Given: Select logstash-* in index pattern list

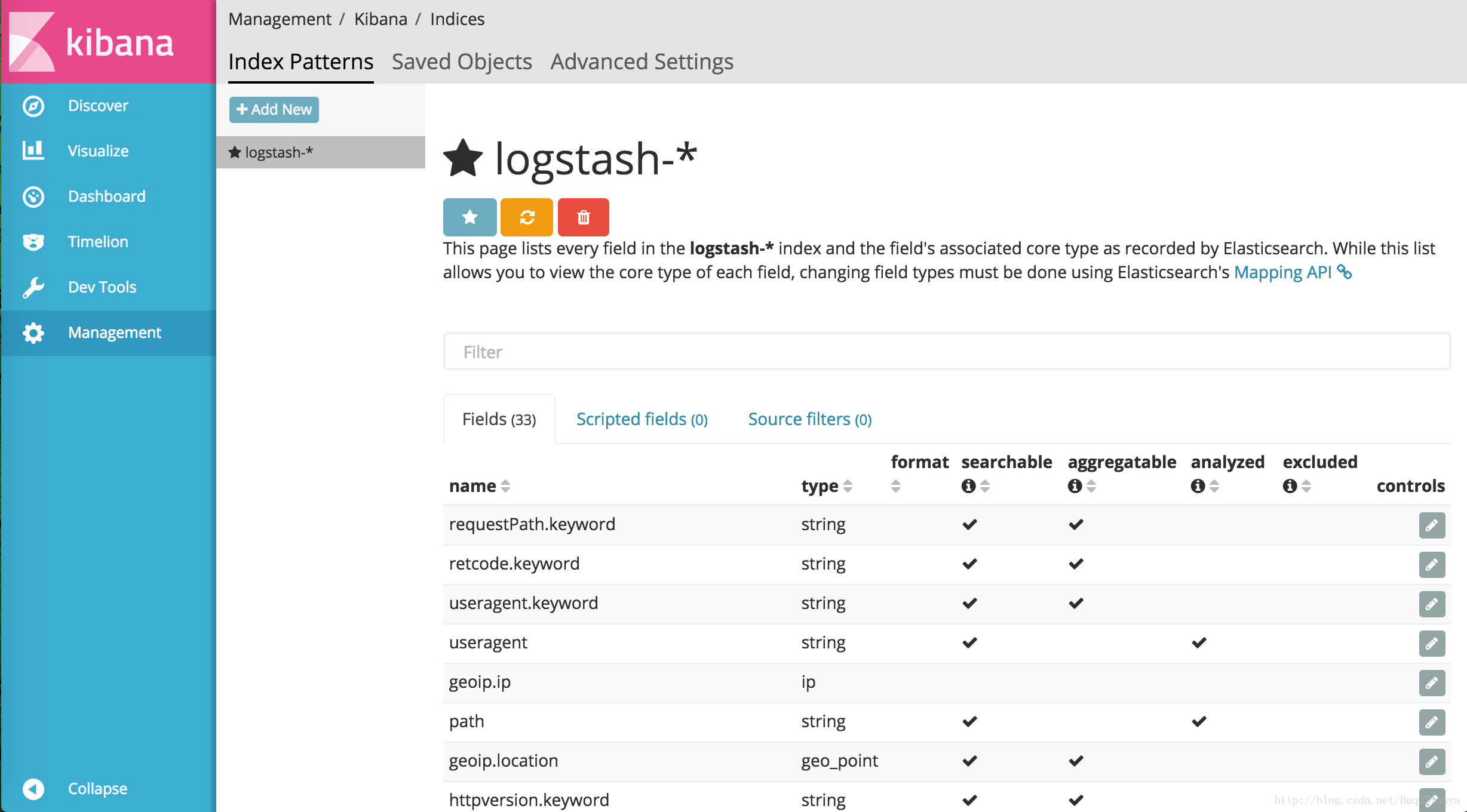Looking at the screenshot, I should coord(321,152).
